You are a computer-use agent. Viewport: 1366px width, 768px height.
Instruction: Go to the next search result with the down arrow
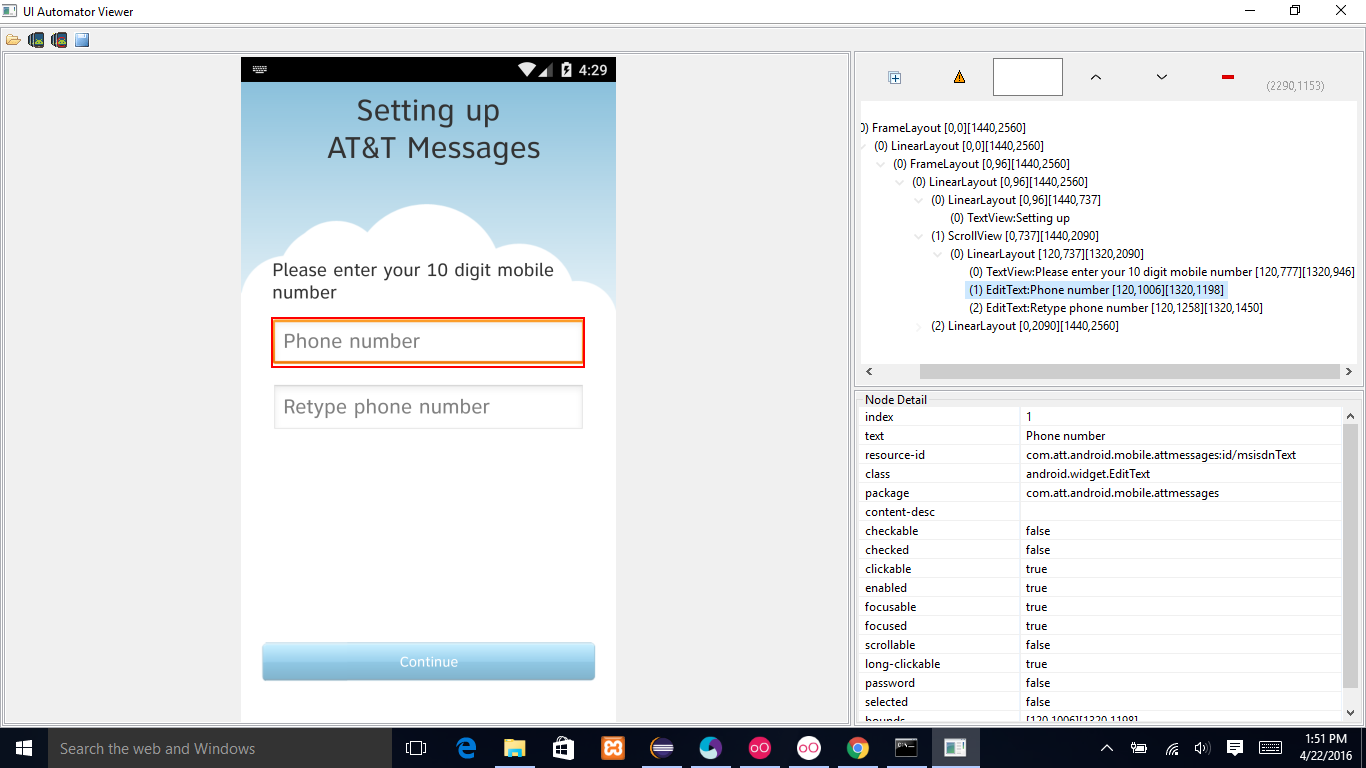[1162, 77]
